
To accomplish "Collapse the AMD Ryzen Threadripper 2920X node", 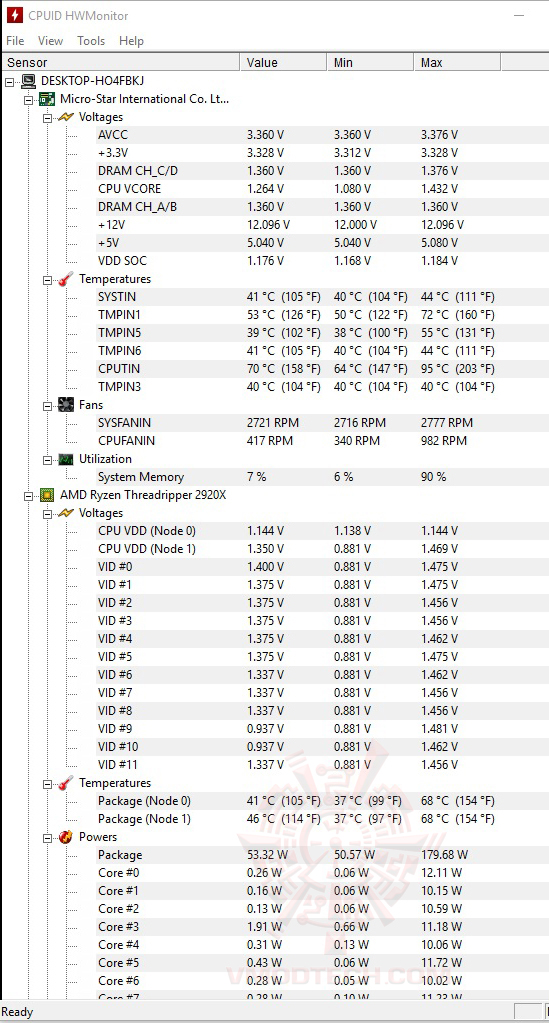I will point(29,496).
